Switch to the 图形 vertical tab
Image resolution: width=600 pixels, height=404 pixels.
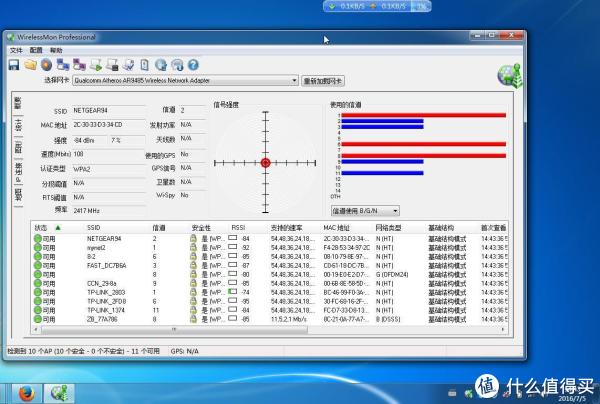[18, 147]
